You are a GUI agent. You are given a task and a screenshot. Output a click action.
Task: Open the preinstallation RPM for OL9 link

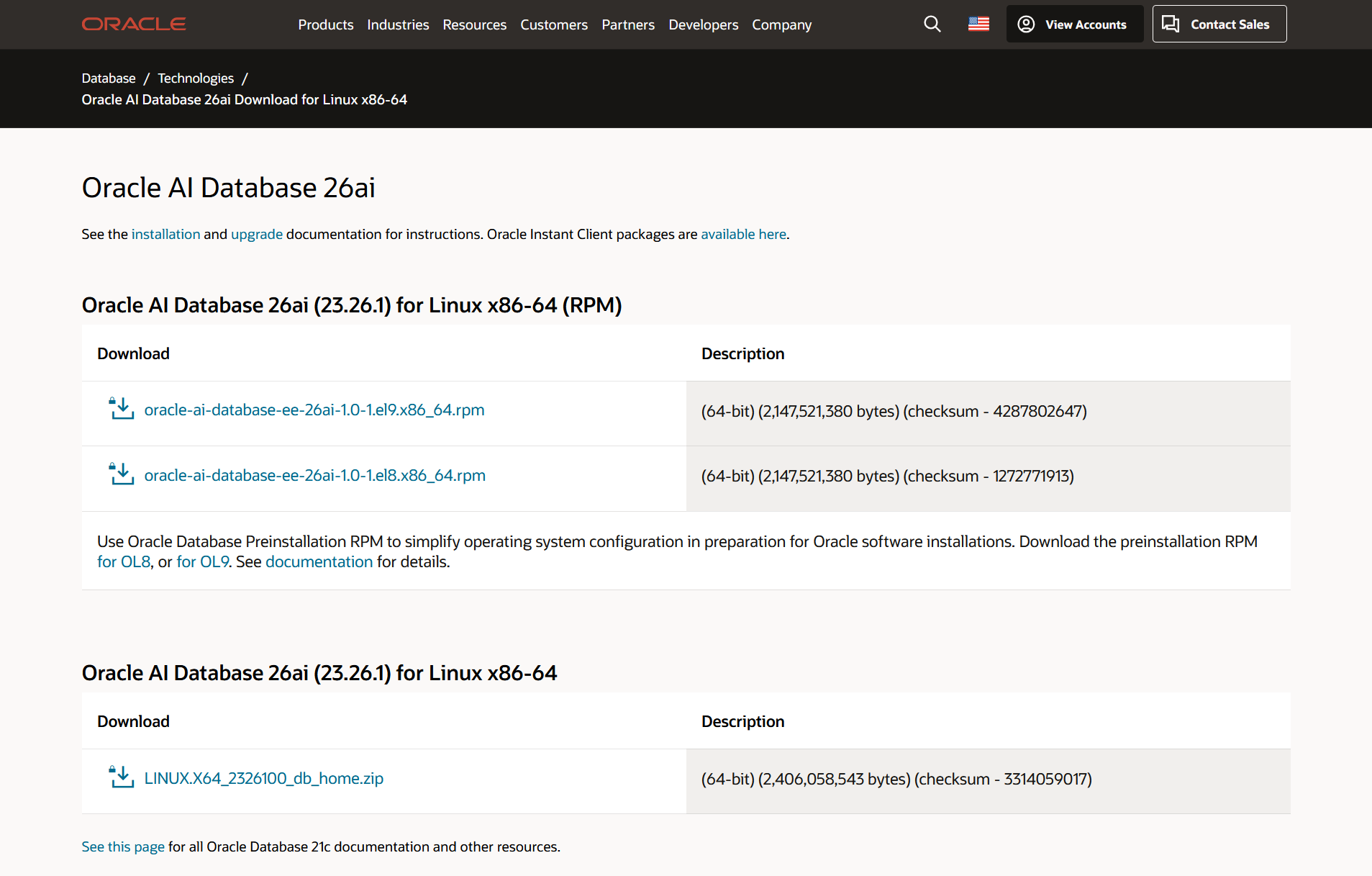tap(202, 562)
